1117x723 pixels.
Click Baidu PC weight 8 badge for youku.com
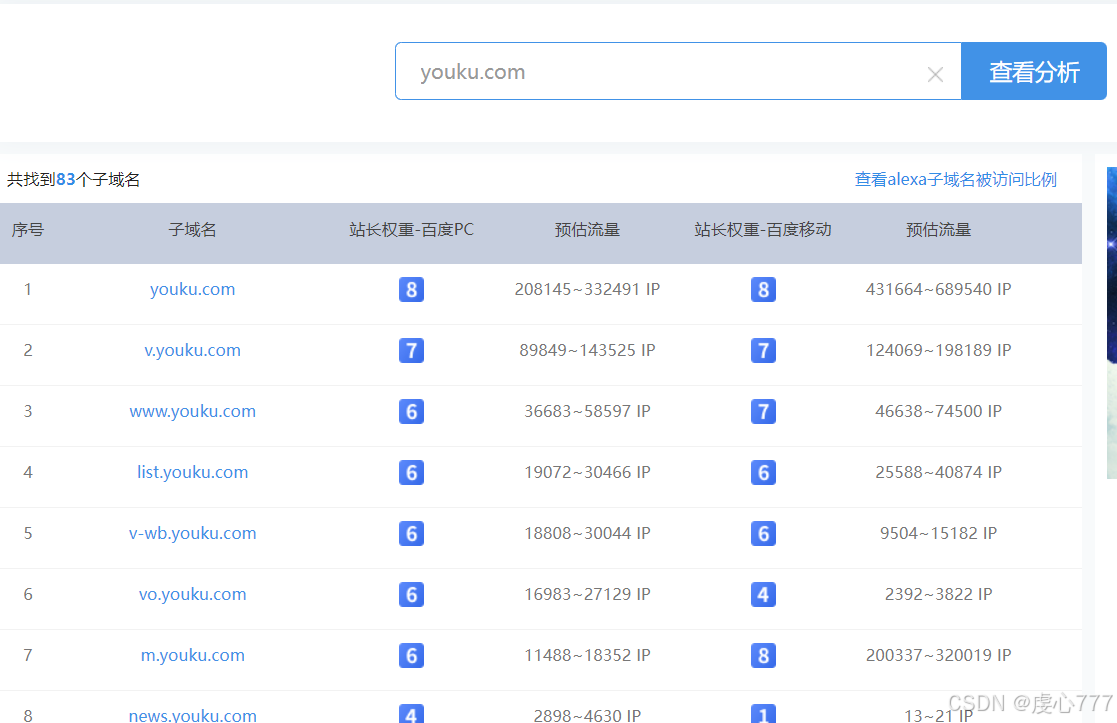click(411, 289)
